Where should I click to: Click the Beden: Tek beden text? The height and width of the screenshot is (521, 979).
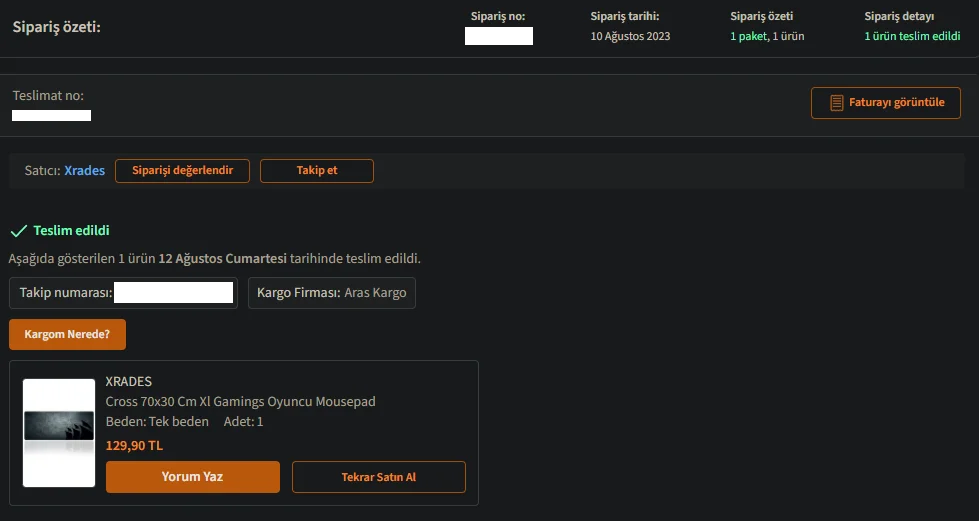coord(157,422)
